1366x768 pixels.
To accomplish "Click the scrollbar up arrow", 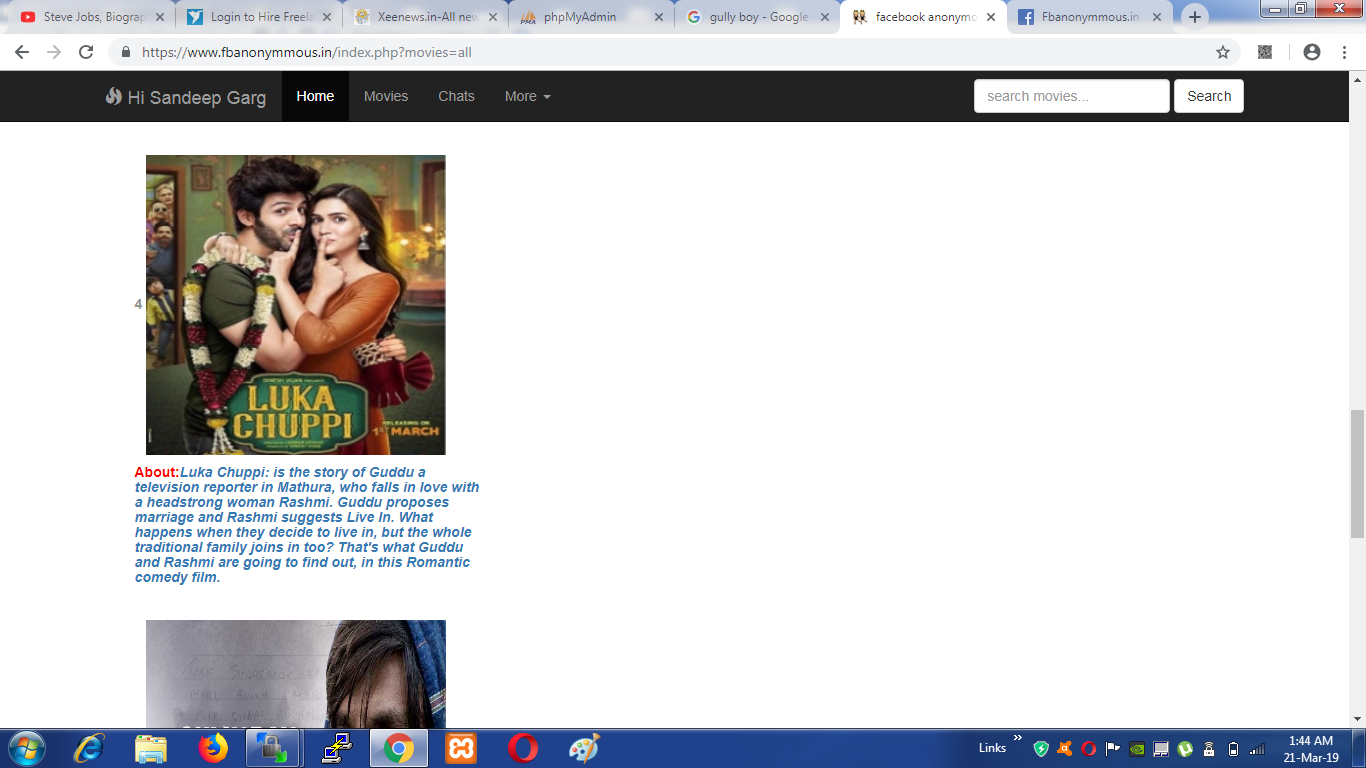I will coord(1357,79).
